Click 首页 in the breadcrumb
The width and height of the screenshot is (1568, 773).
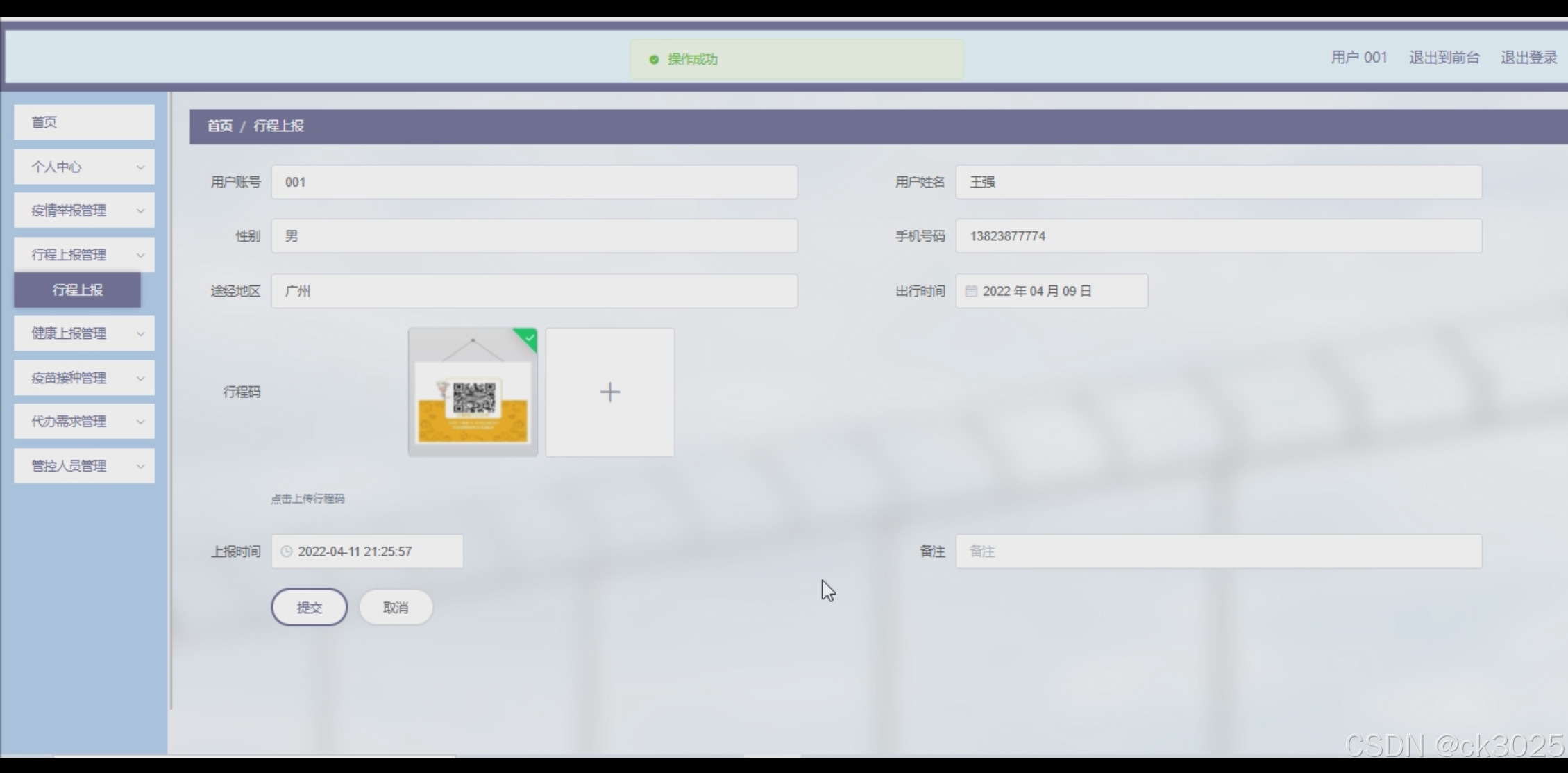click(219, 126)
